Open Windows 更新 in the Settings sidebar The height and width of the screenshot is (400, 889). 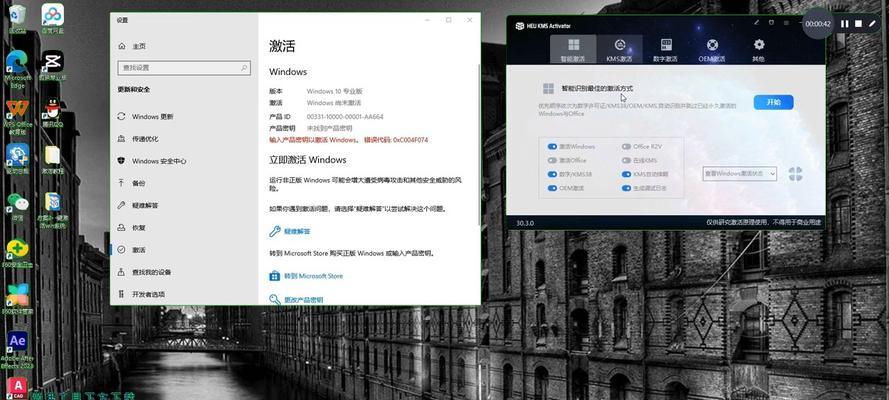coord(184,116)
